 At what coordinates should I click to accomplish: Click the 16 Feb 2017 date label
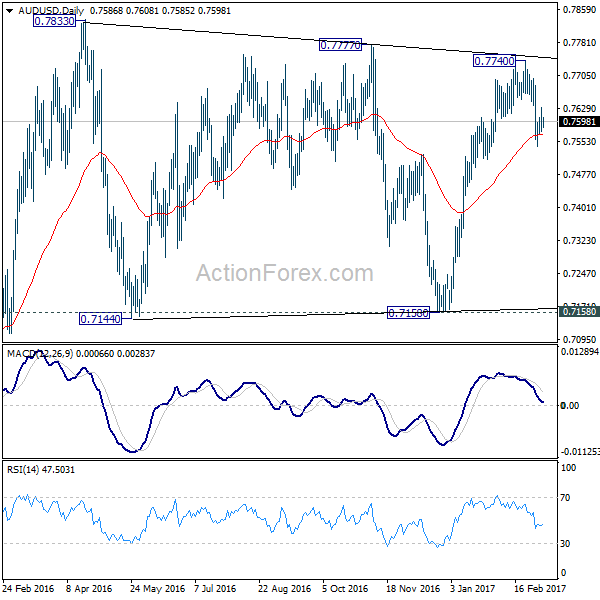click(540, 588)
